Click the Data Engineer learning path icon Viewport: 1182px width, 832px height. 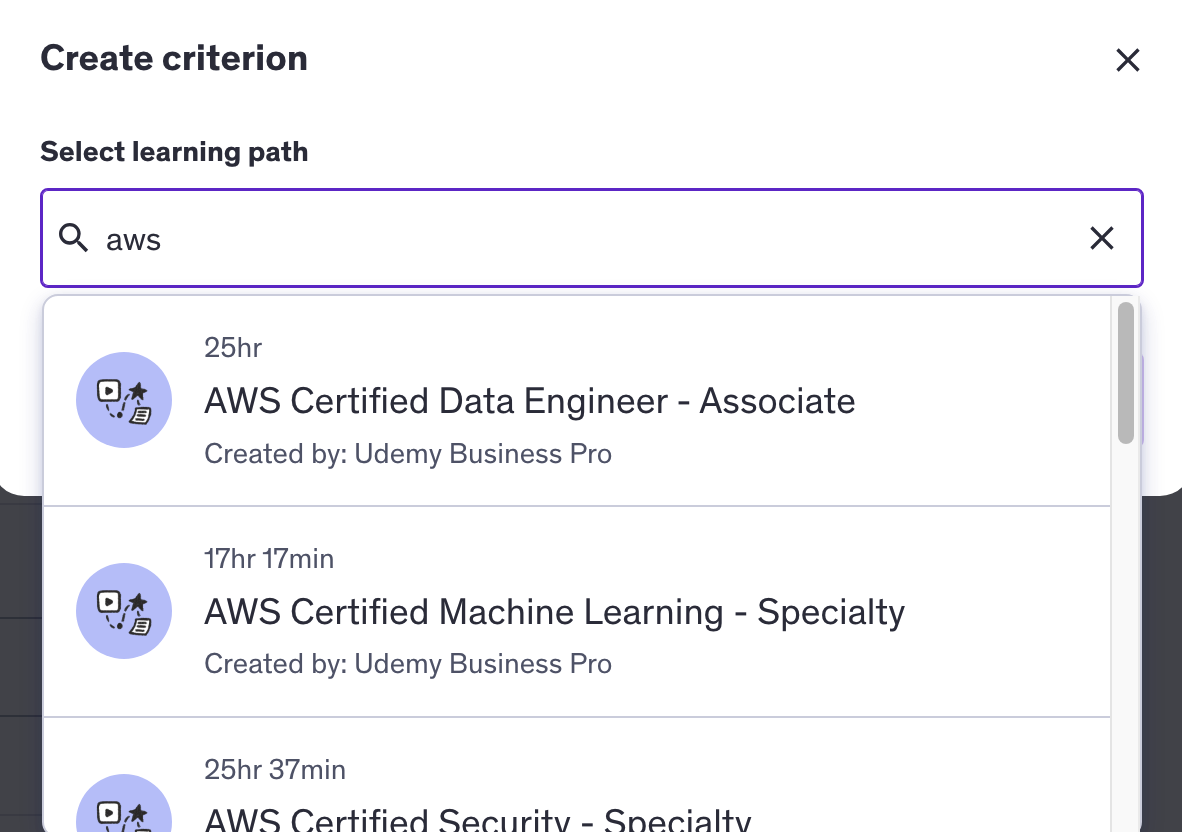(x=124, y=400)
